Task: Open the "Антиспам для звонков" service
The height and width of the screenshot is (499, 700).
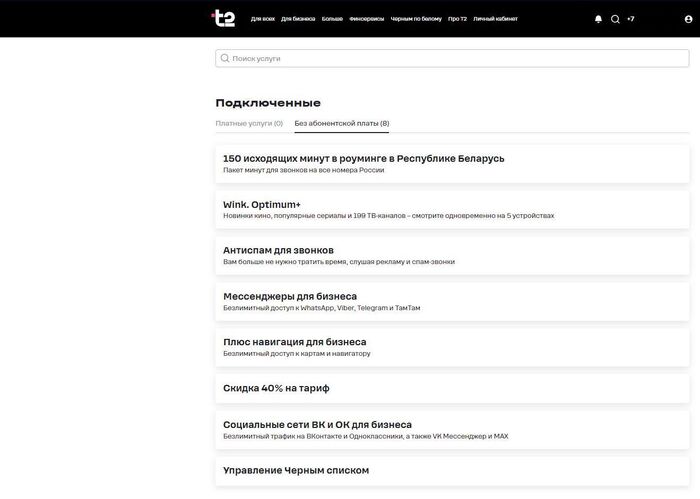Action: [450, 254]
